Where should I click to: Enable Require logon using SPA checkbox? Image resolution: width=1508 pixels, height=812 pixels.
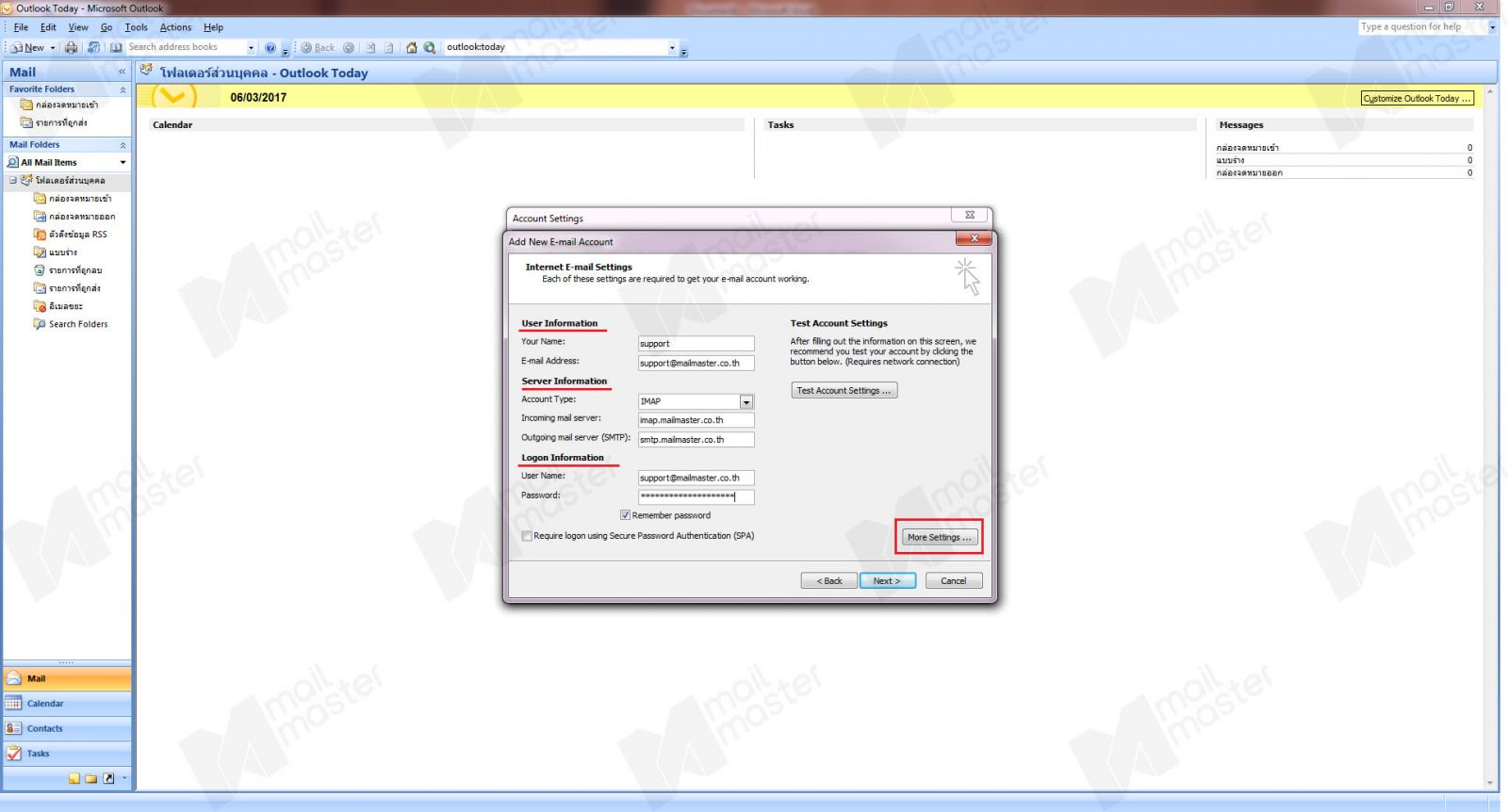pos(527,536)
